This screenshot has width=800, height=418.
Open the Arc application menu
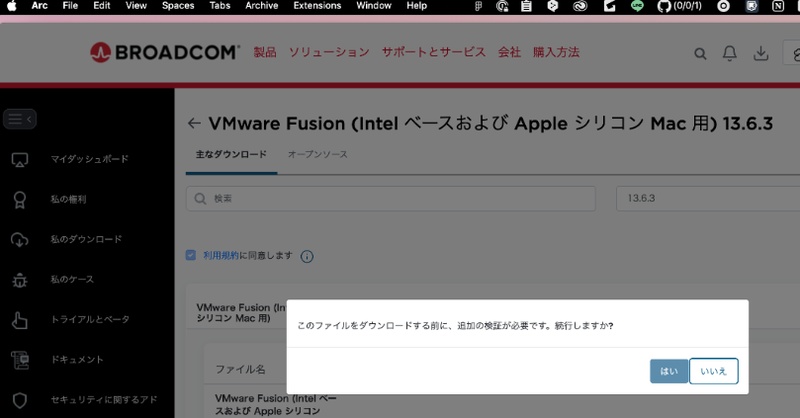[x=39, y=6]
